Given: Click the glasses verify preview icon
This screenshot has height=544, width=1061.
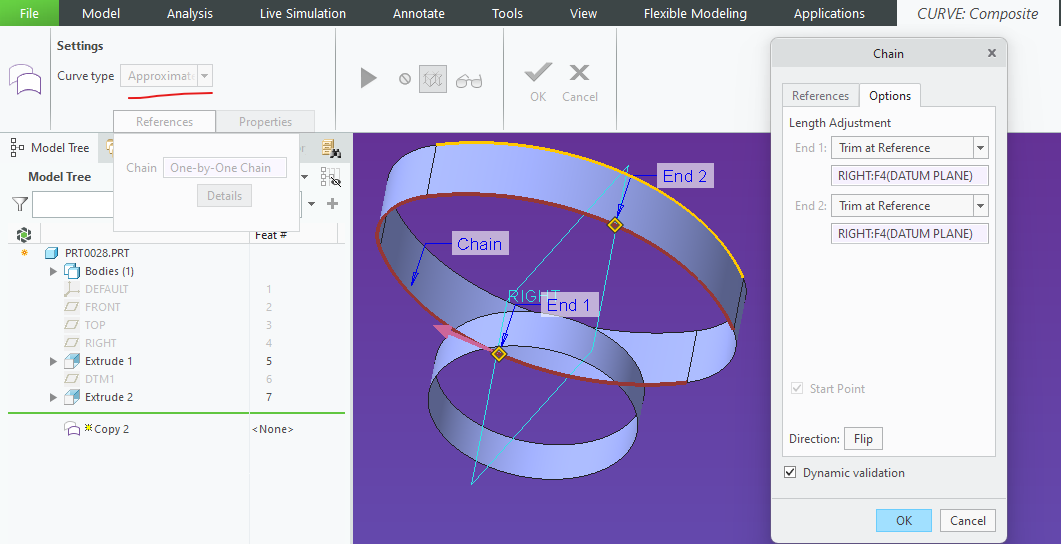Looking at the screenshot, I should tap(468, 80).
